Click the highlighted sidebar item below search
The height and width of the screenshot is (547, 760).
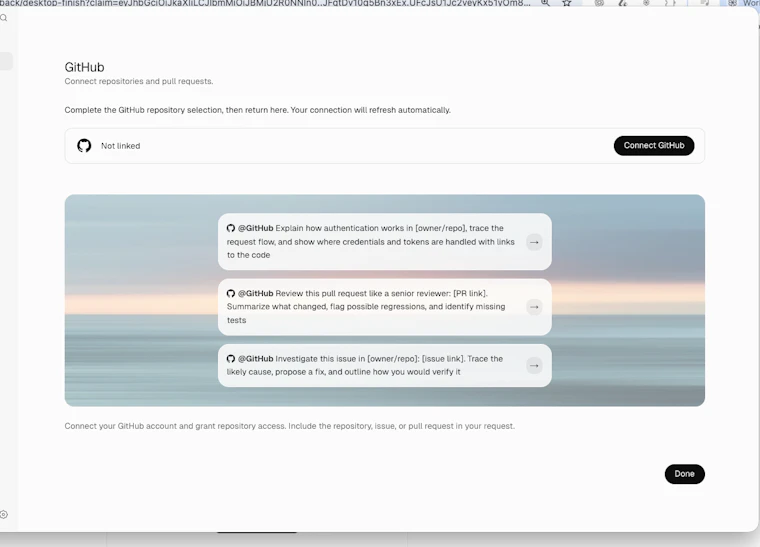pos(6,61)
